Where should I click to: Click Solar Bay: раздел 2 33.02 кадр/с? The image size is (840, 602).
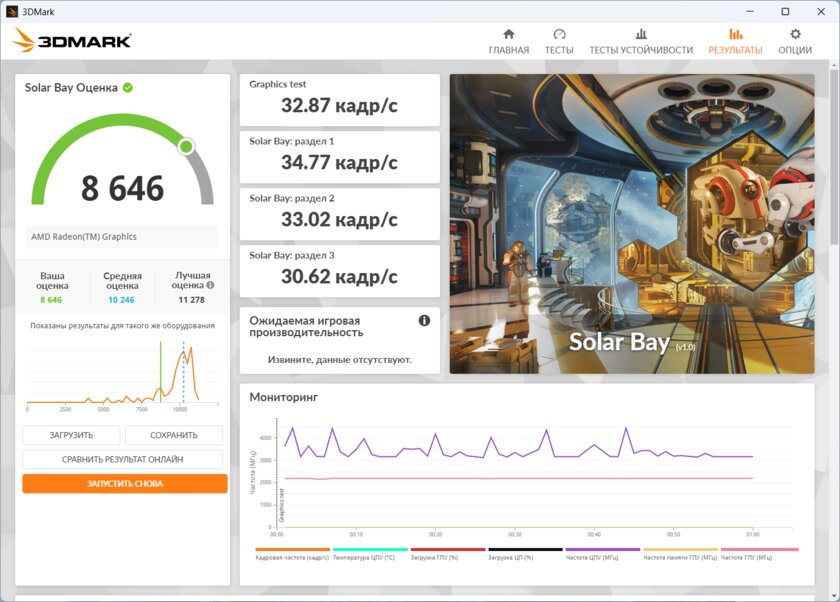pyautogui.click(x=340, y=214)
